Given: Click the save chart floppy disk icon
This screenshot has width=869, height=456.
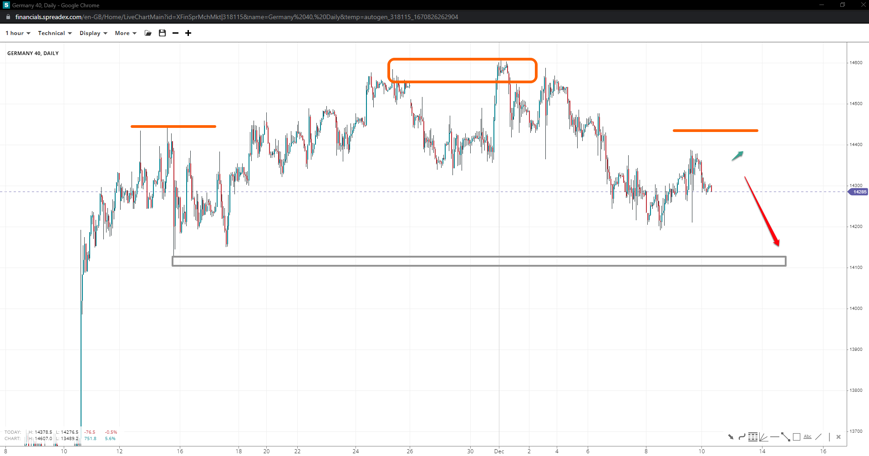Looking at the screenshot, I should [x=162, y=33].
